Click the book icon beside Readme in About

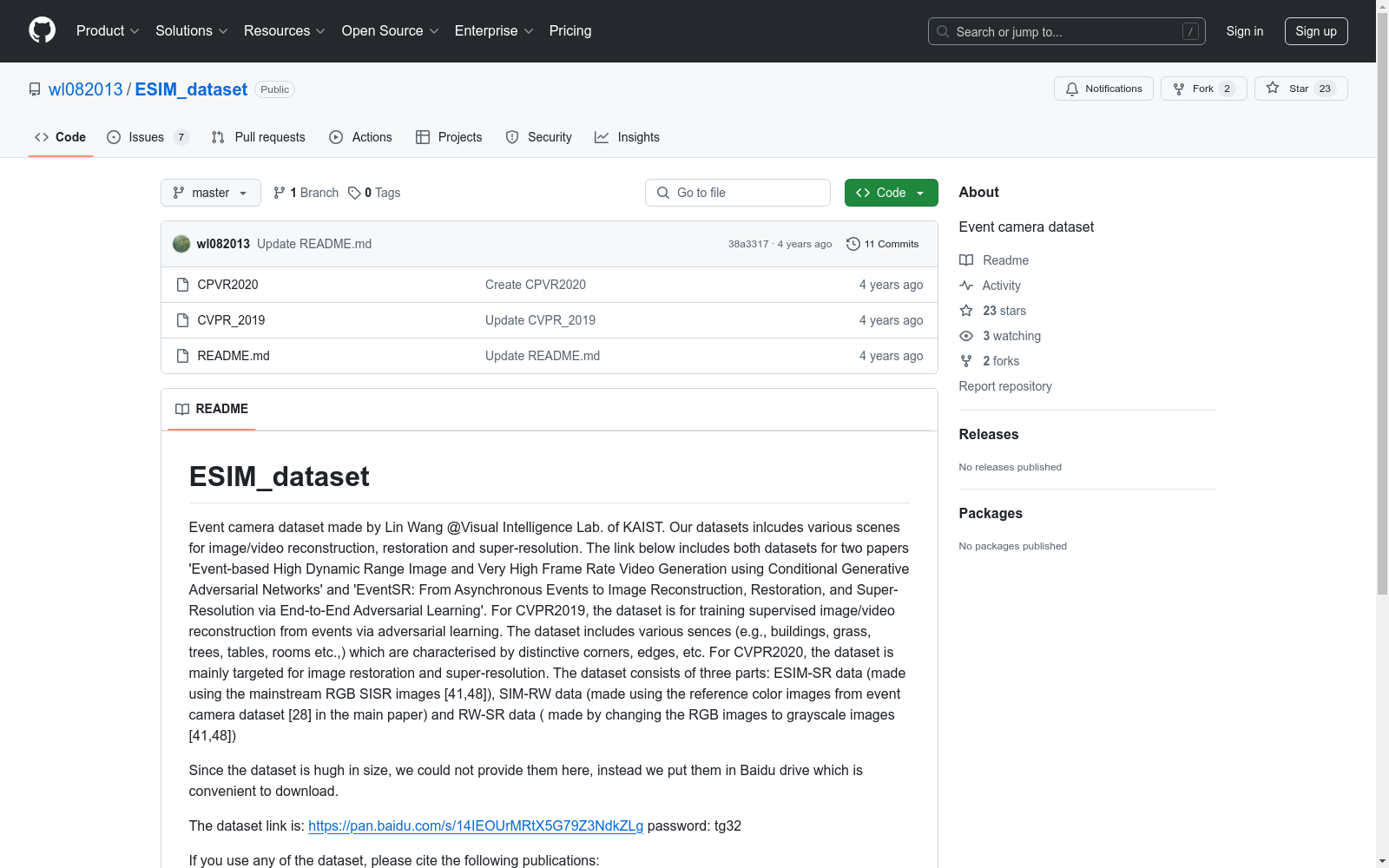966,260
